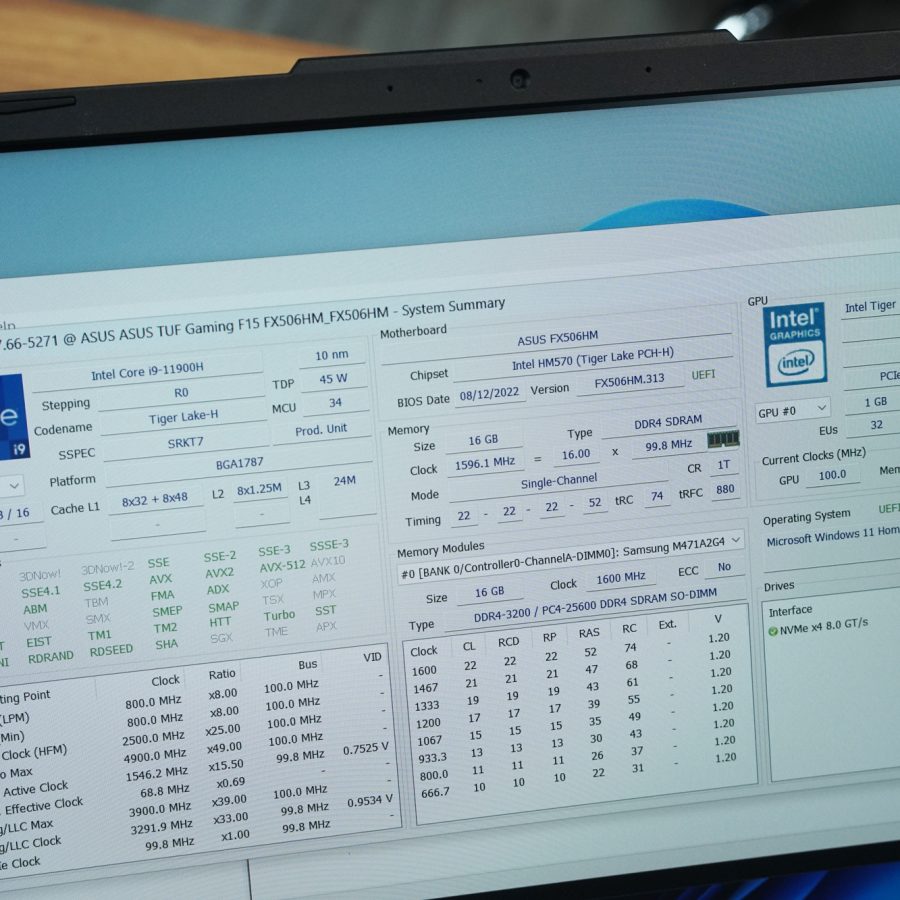Click the BIOS Date 08/12/2022
Viewport: 900px width, 900px height.
(x=490, y=393)
